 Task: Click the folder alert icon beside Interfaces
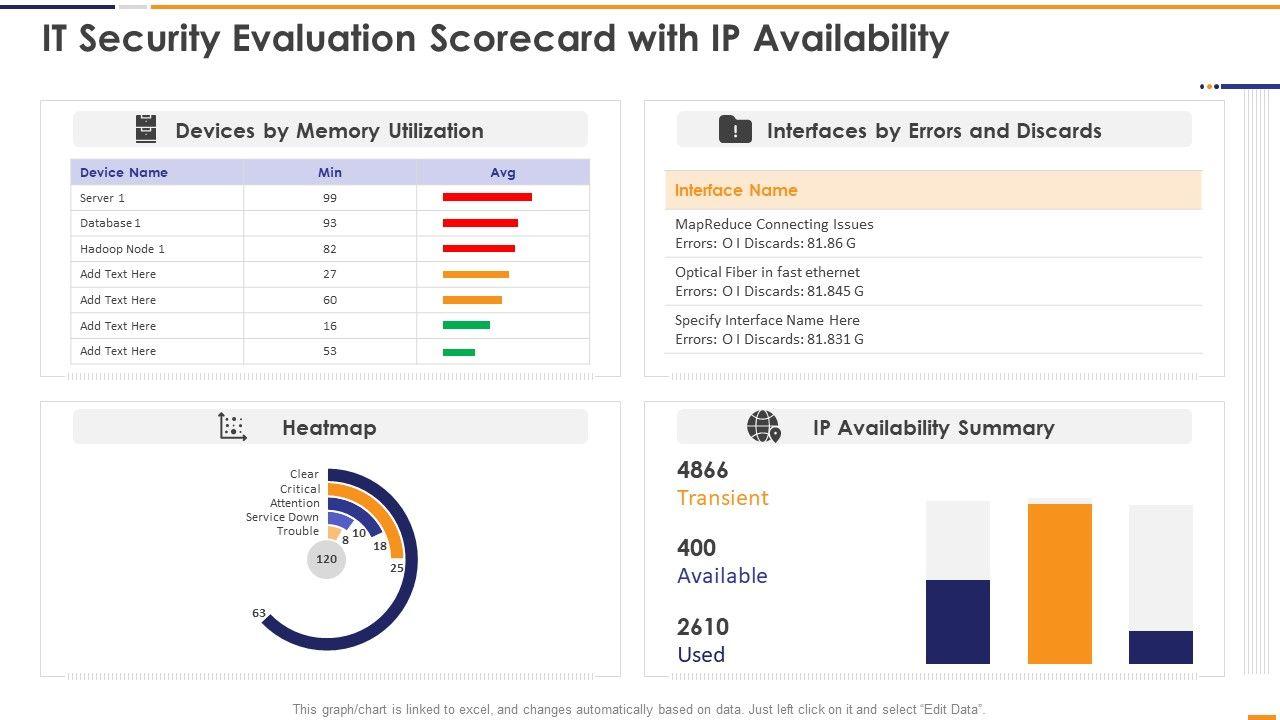click(735, 130)
